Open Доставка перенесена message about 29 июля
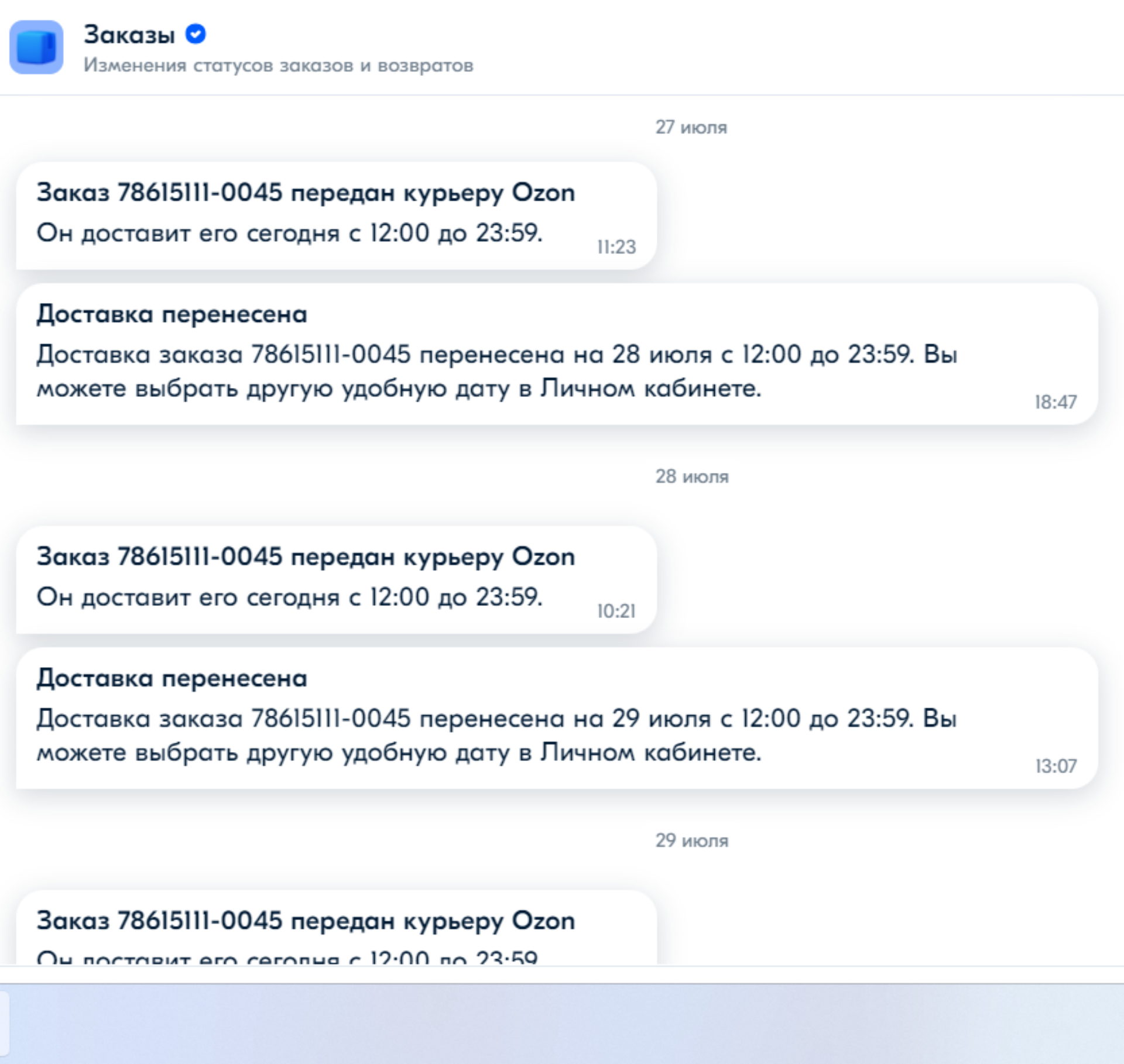Image resolution: width=1124 pixels, height=1064 pixels. pyautogui.click(x=557, y=718)
